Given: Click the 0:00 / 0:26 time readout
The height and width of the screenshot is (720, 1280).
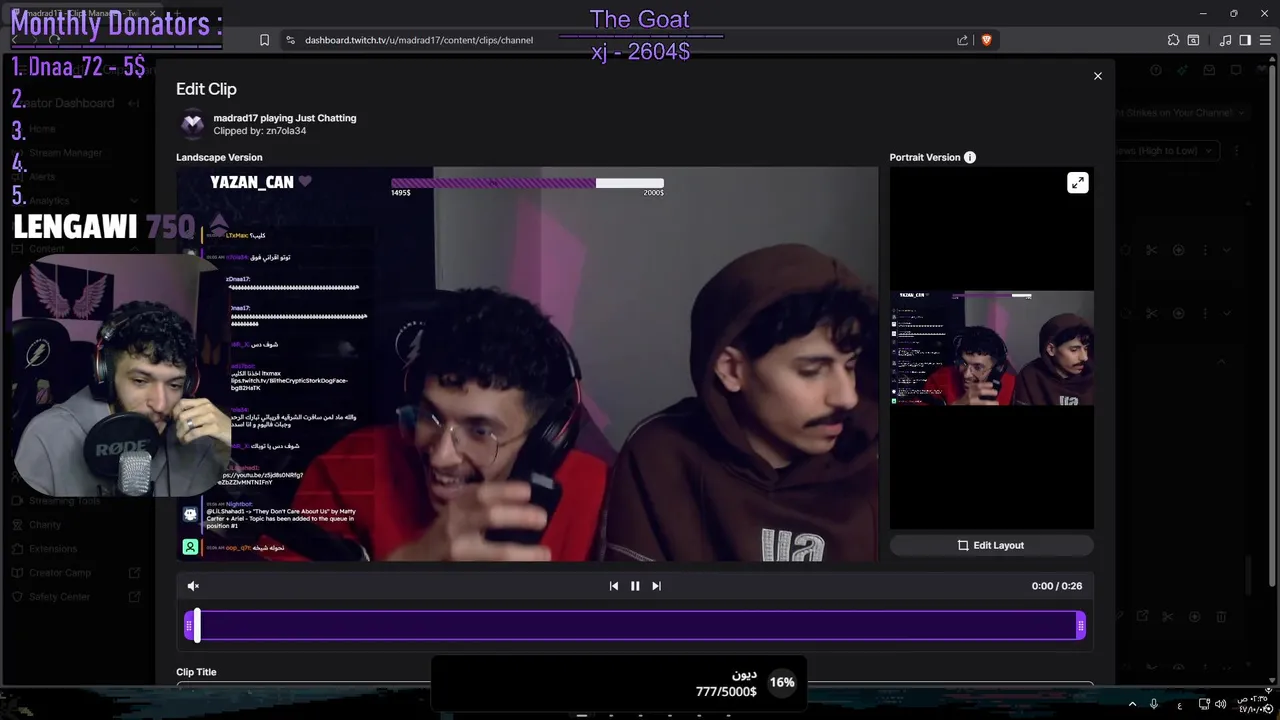Looking at the screenshot, I should click(x=1056, y=586).
